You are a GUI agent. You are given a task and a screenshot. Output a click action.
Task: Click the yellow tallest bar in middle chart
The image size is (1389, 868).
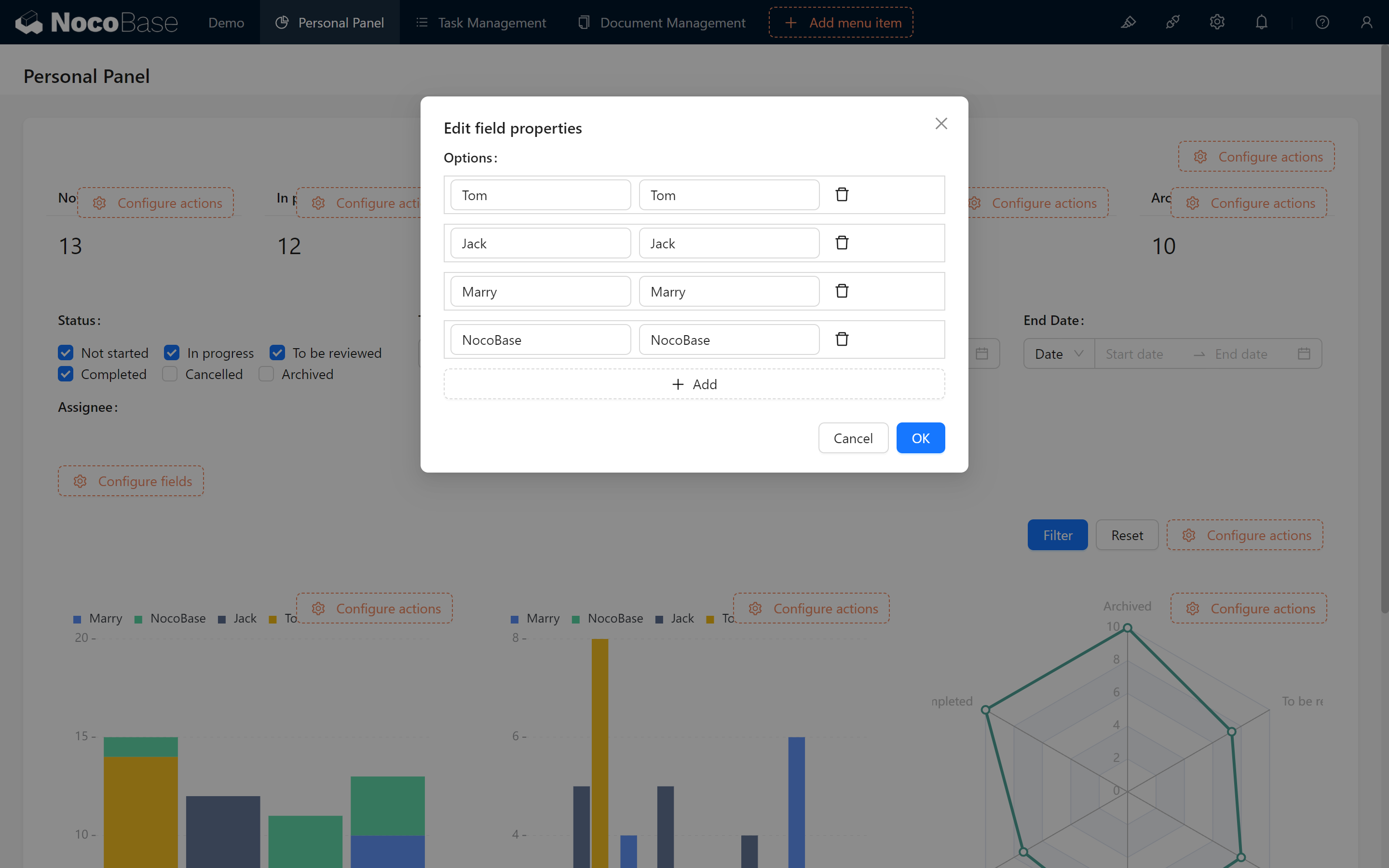600,753
